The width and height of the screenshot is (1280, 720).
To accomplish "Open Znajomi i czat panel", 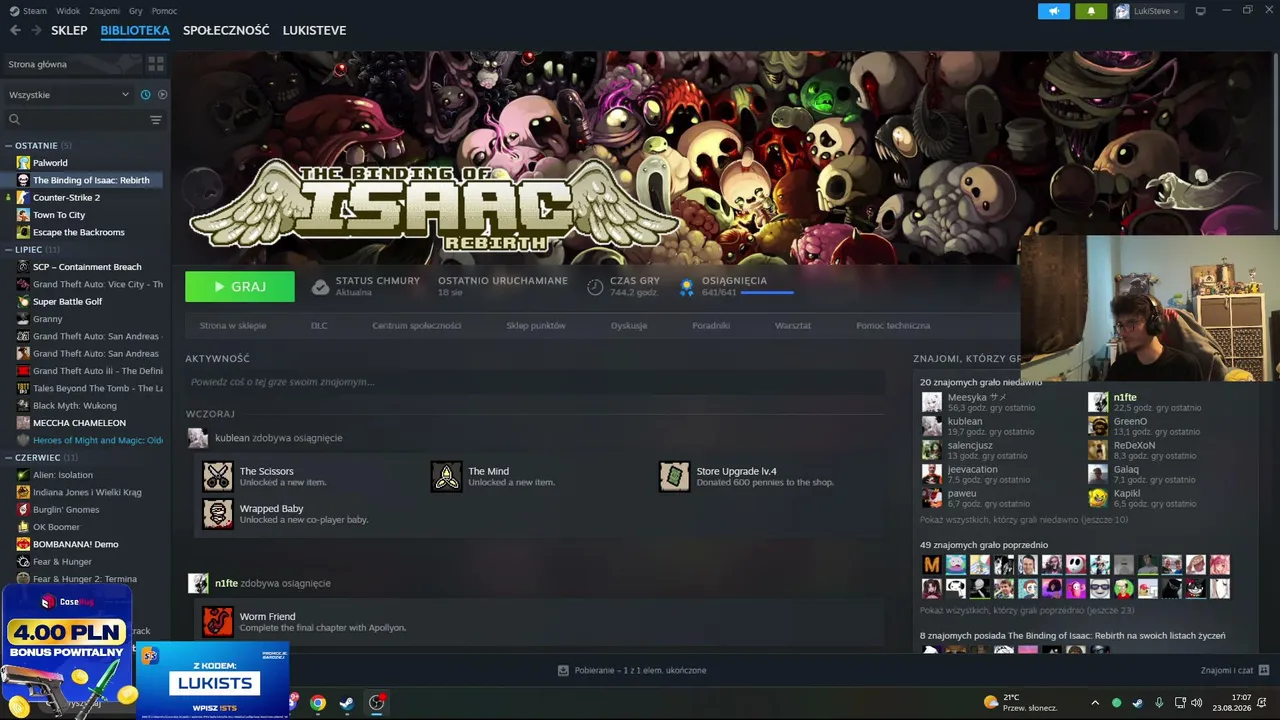I will [1235, 670].
